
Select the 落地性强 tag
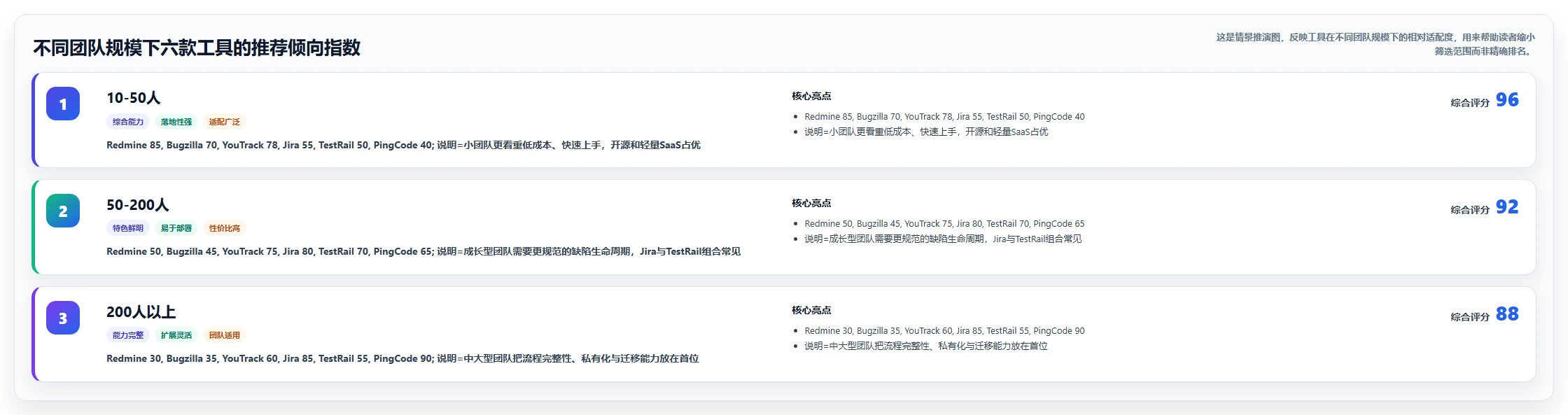176,122
